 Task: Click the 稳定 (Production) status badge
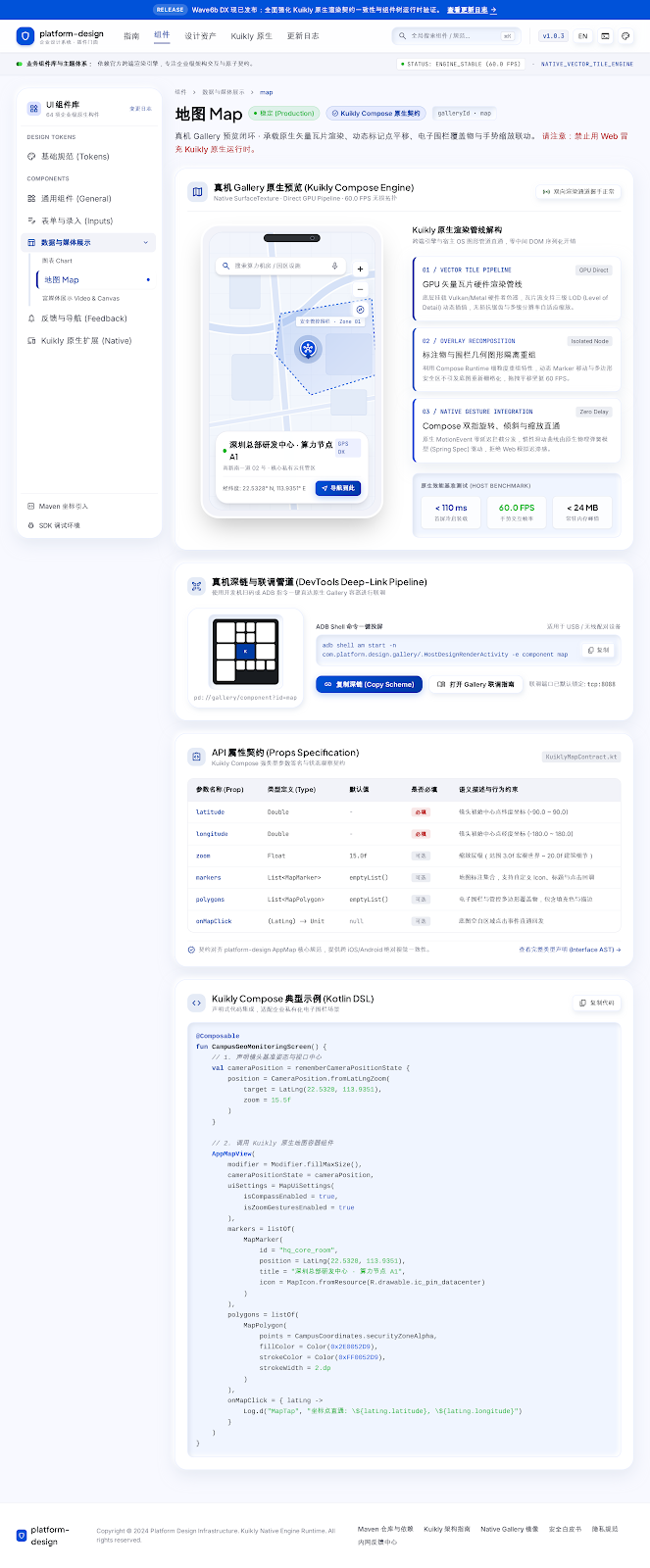pyautogui.click(x=284, y=114)
